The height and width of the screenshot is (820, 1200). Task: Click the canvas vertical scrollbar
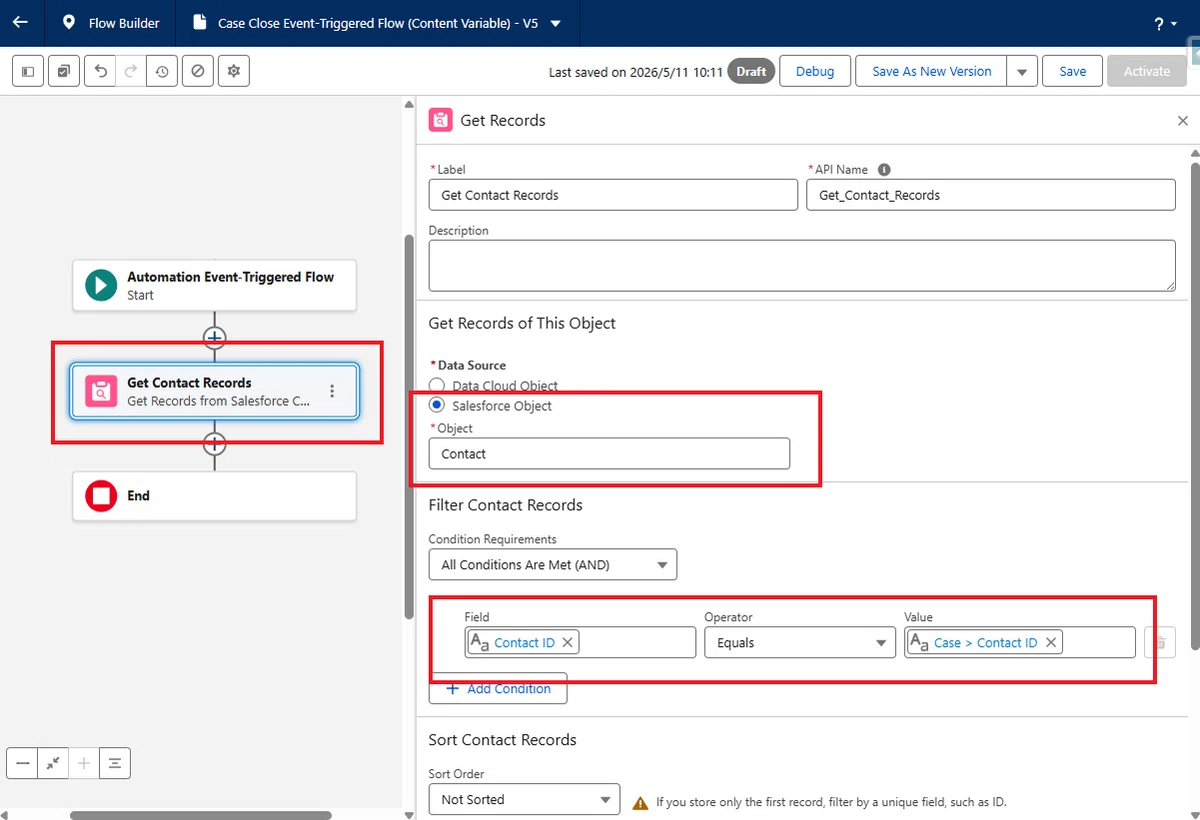click(x=408, y=427)
